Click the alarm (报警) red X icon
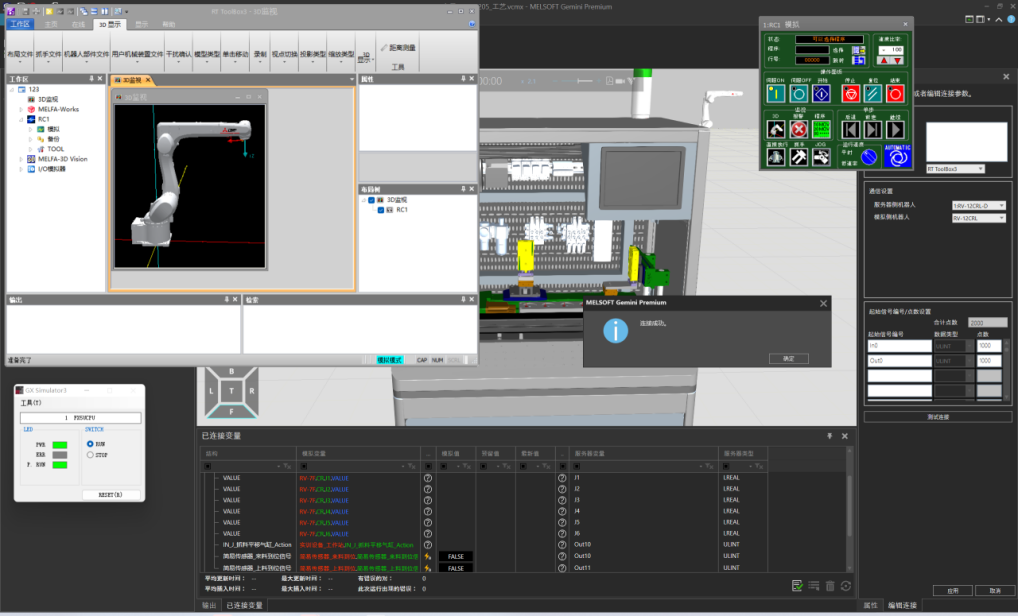This screenshot has width=1019, height=616. (x=799, y=129)
